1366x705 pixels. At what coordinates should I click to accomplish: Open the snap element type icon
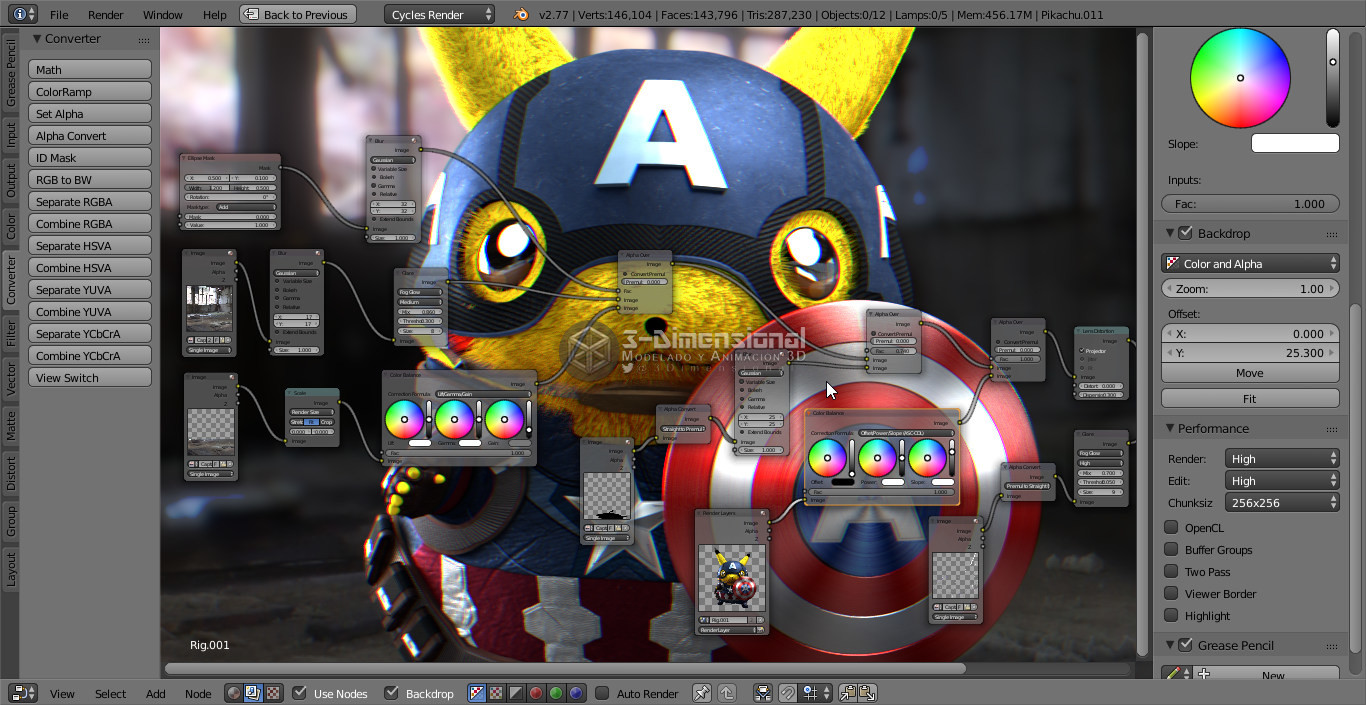click(815, 693)
